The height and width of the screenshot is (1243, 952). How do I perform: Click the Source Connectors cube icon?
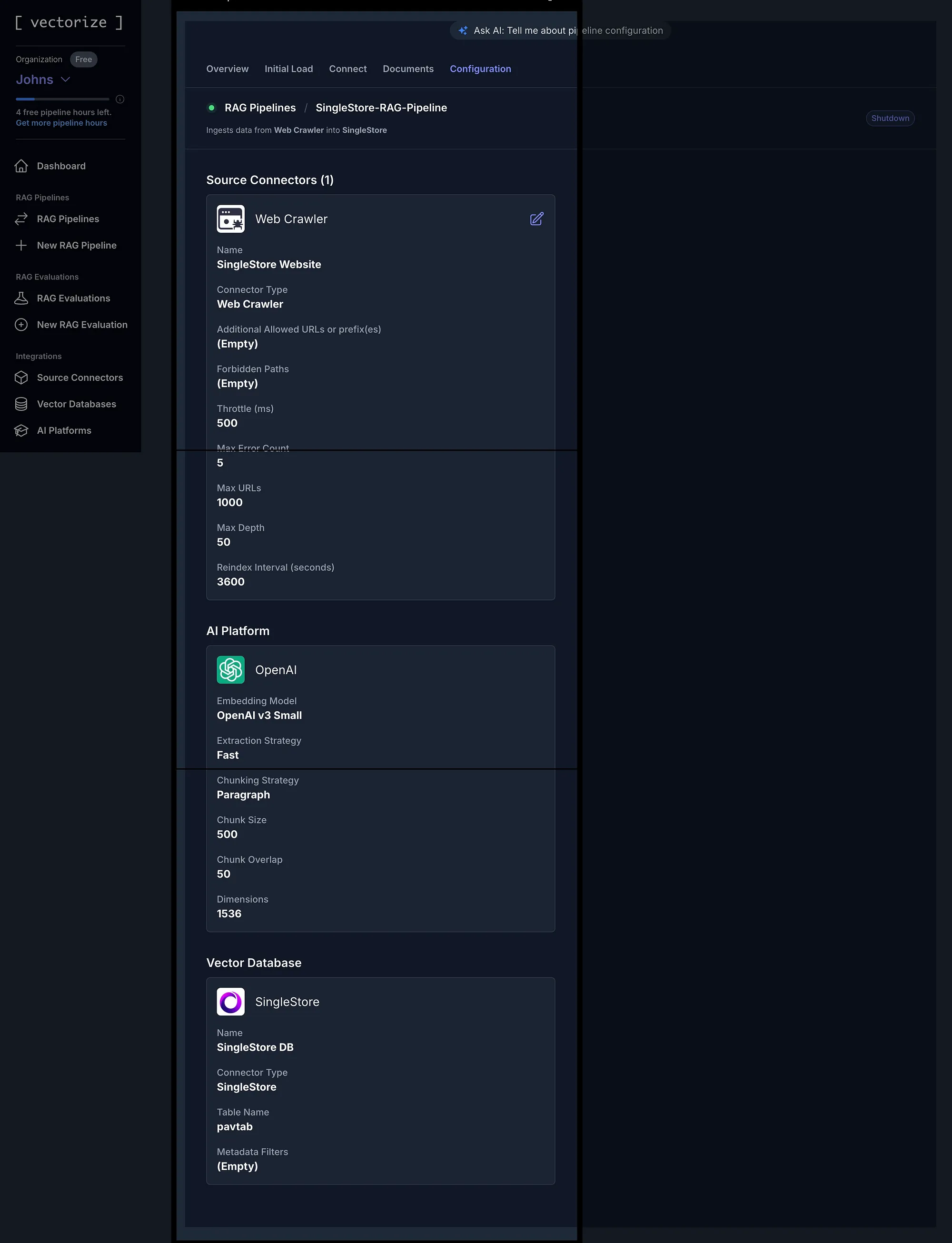21,378
